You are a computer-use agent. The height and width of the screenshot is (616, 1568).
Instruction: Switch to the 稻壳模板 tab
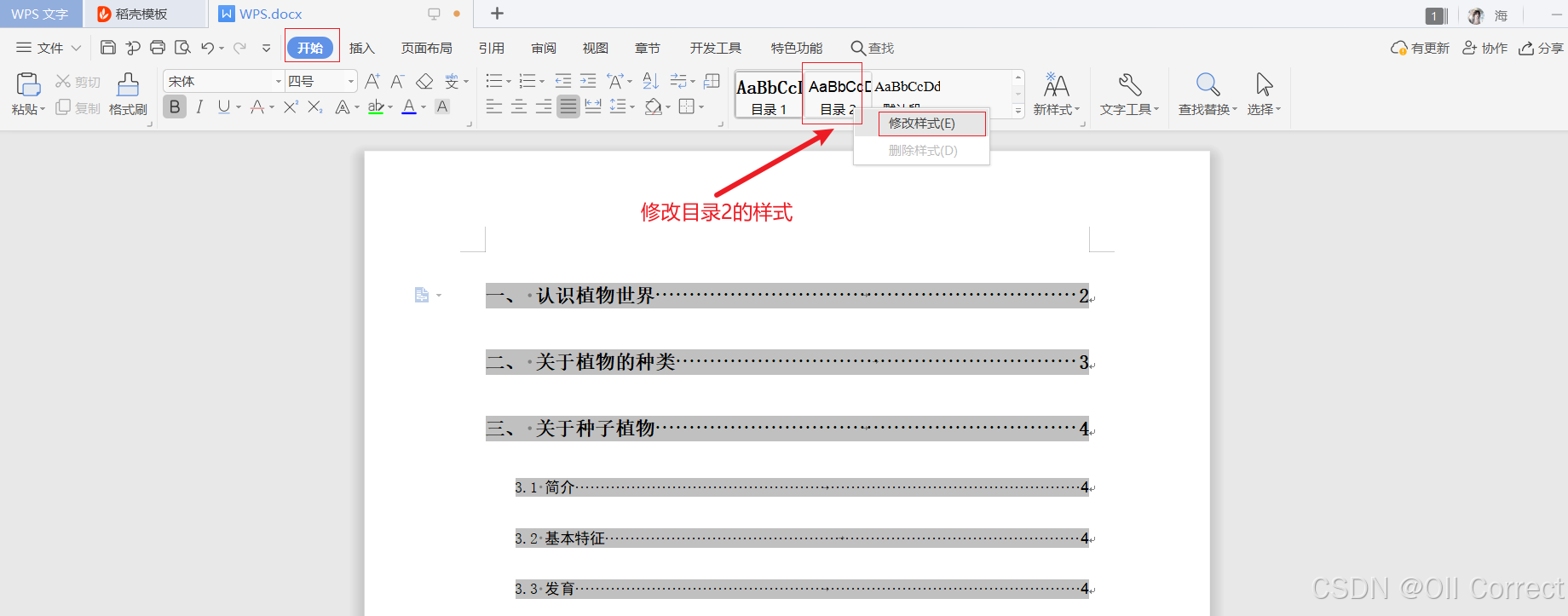(141, 14)
